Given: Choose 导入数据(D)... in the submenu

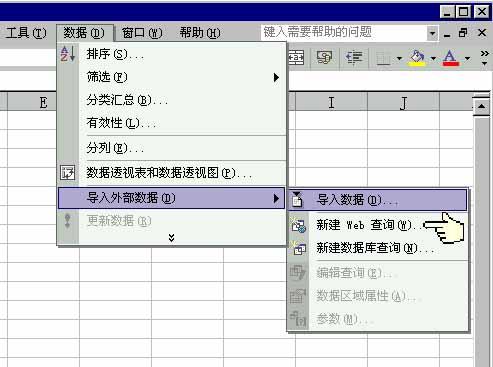Looking at the screenshot, I should 378,200.
